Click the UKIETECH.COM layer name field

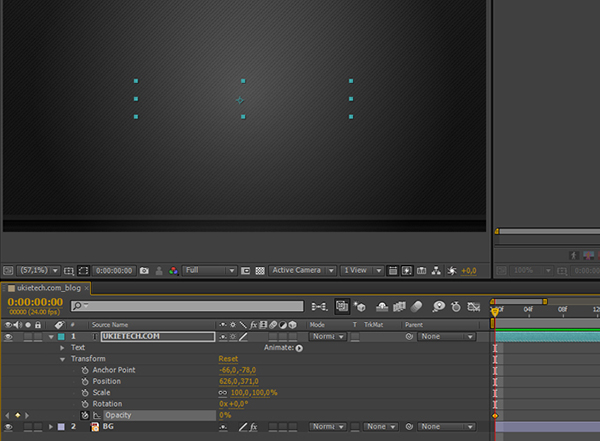pos(158,336)
